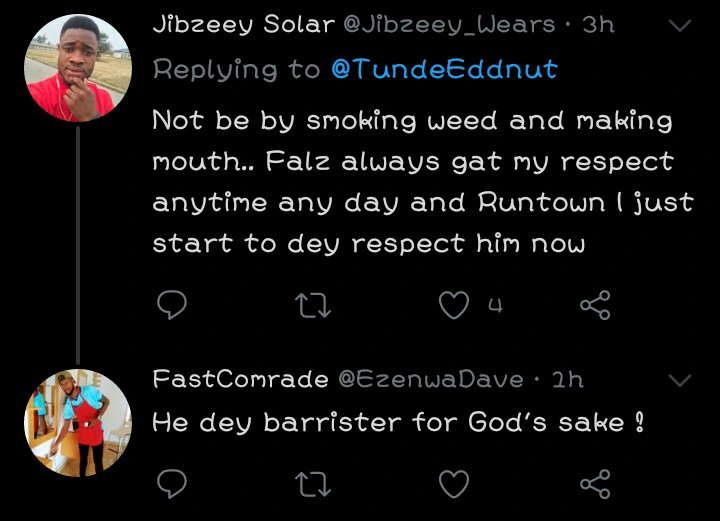
Task: Open FastComrade tweet options chevron
Action: click(x=678, y=380)
